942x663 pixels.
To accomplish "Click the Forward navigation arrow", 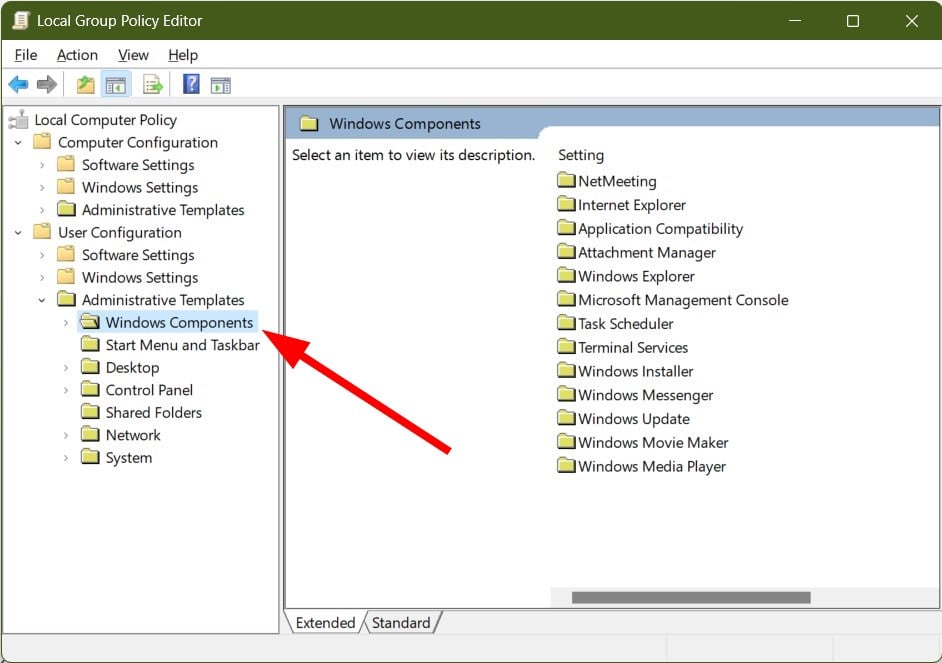I will [x=47, y=84].
